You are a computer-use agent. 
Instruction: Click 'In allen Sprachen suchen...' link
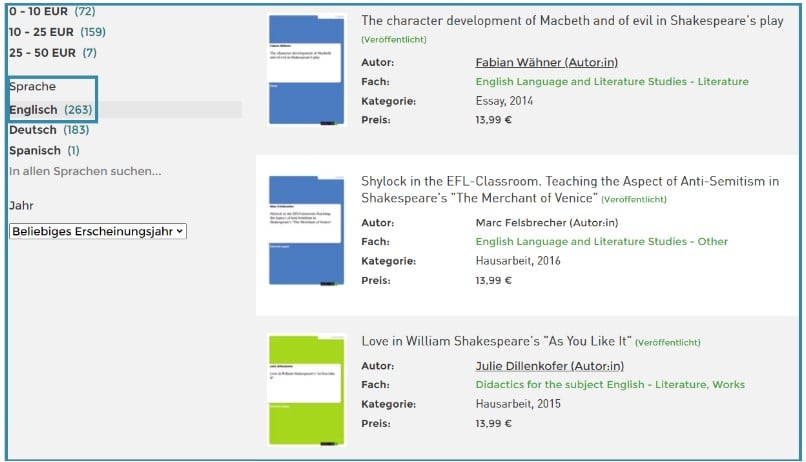tap(85, 171)
